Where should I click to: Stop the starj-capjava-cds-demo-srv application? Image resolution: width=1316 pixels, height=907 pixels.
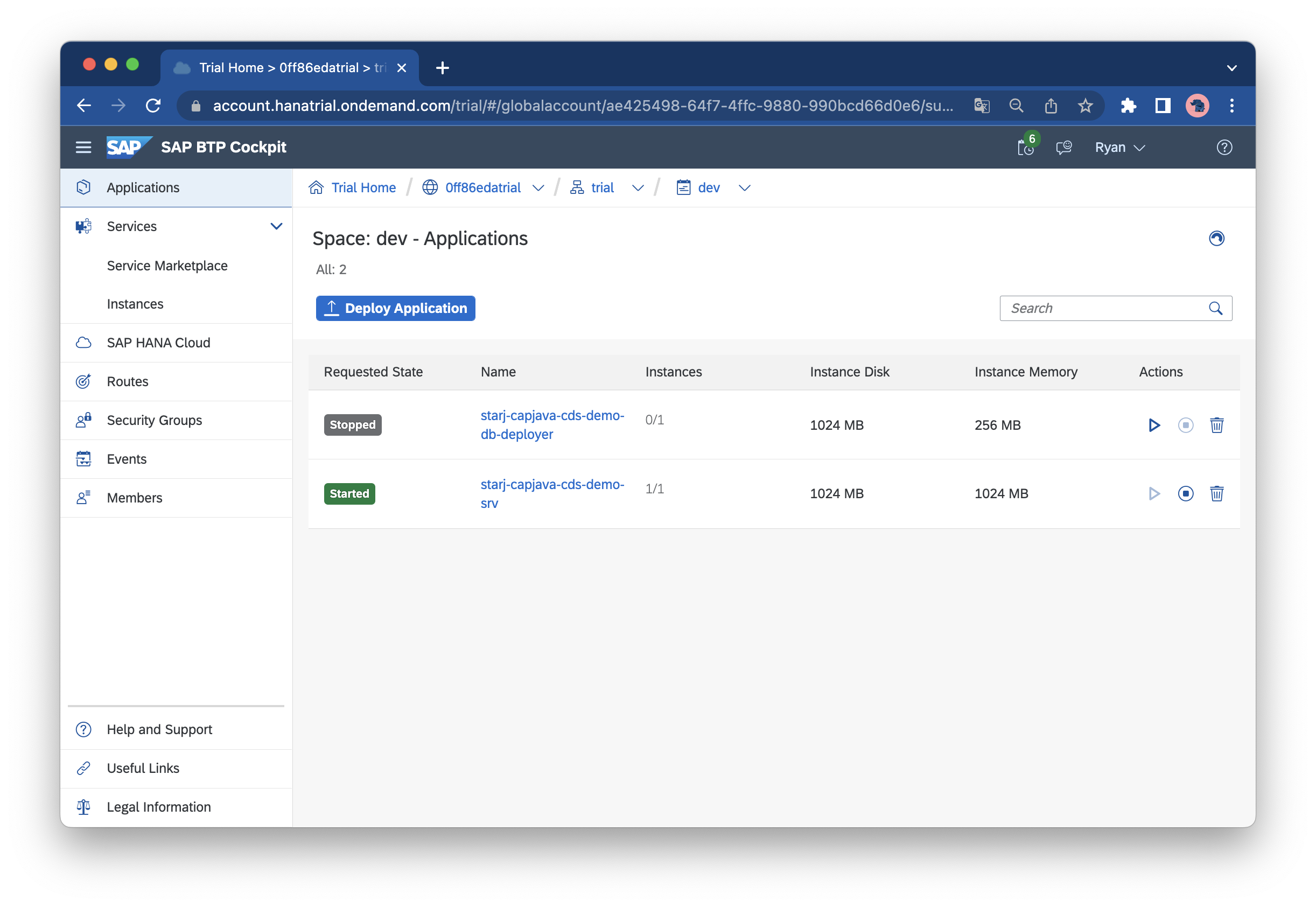(1185, 493)
